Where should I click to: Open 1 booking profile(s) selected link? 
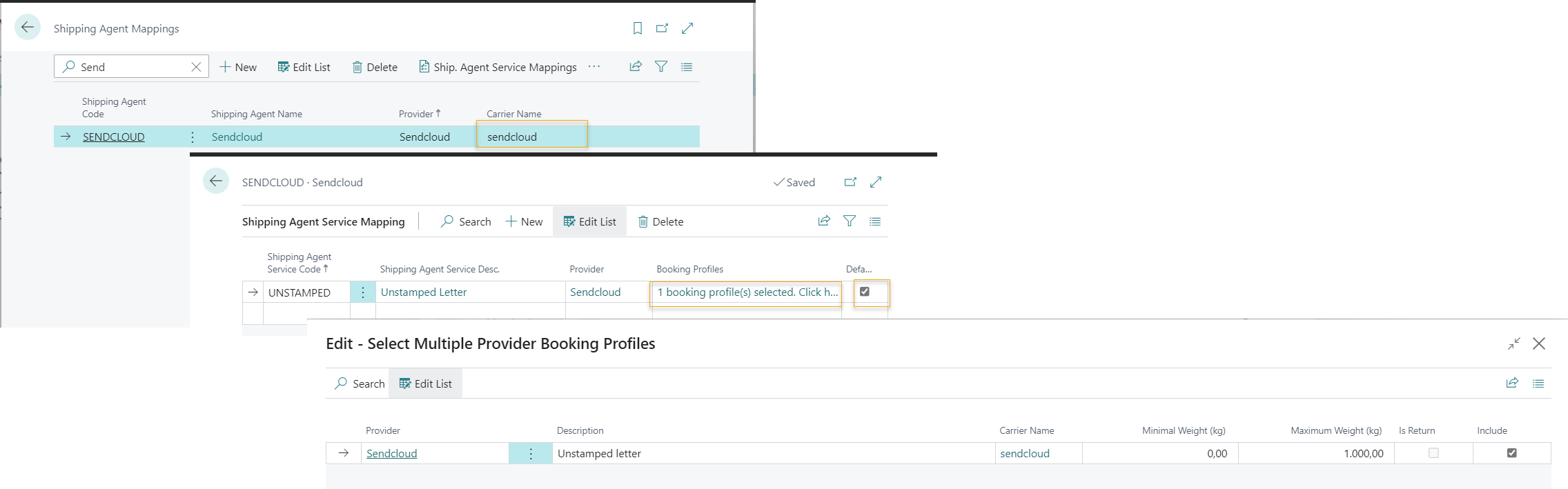747,292
